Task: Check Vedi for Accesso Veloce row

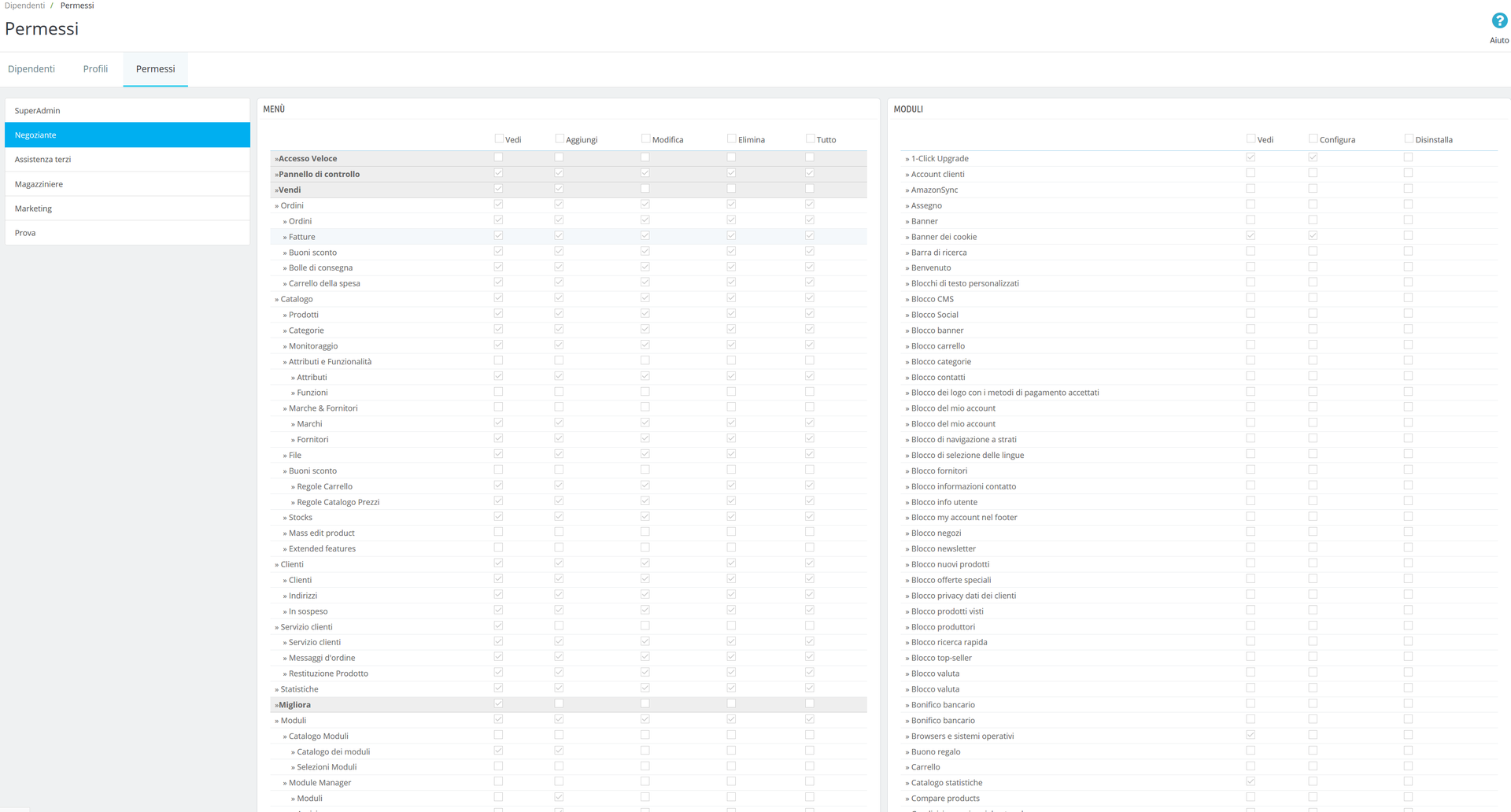Action: 498,157
